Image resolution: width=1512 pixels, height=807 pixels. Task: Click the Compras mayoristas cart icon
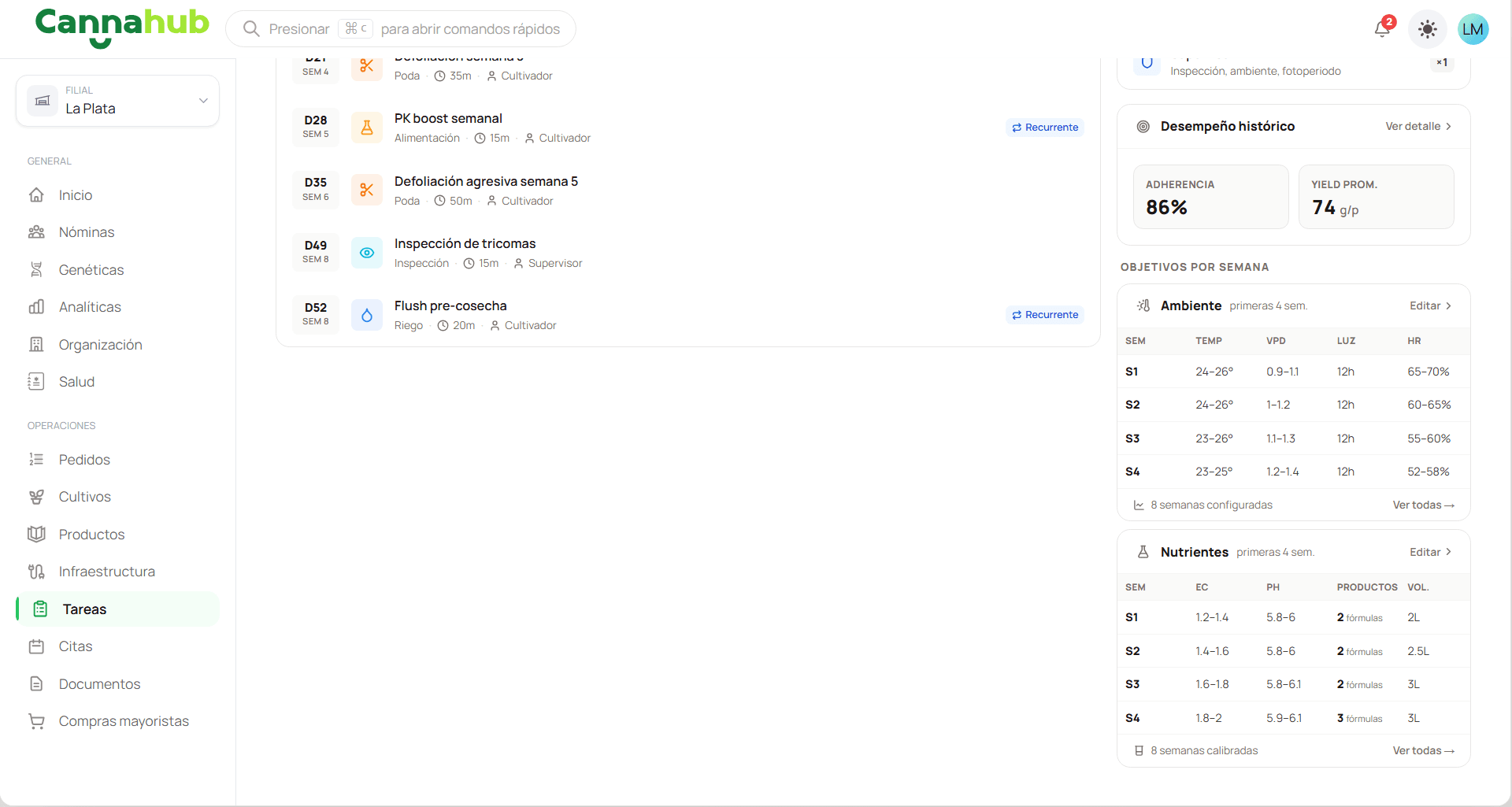click(x=36, y=721)
